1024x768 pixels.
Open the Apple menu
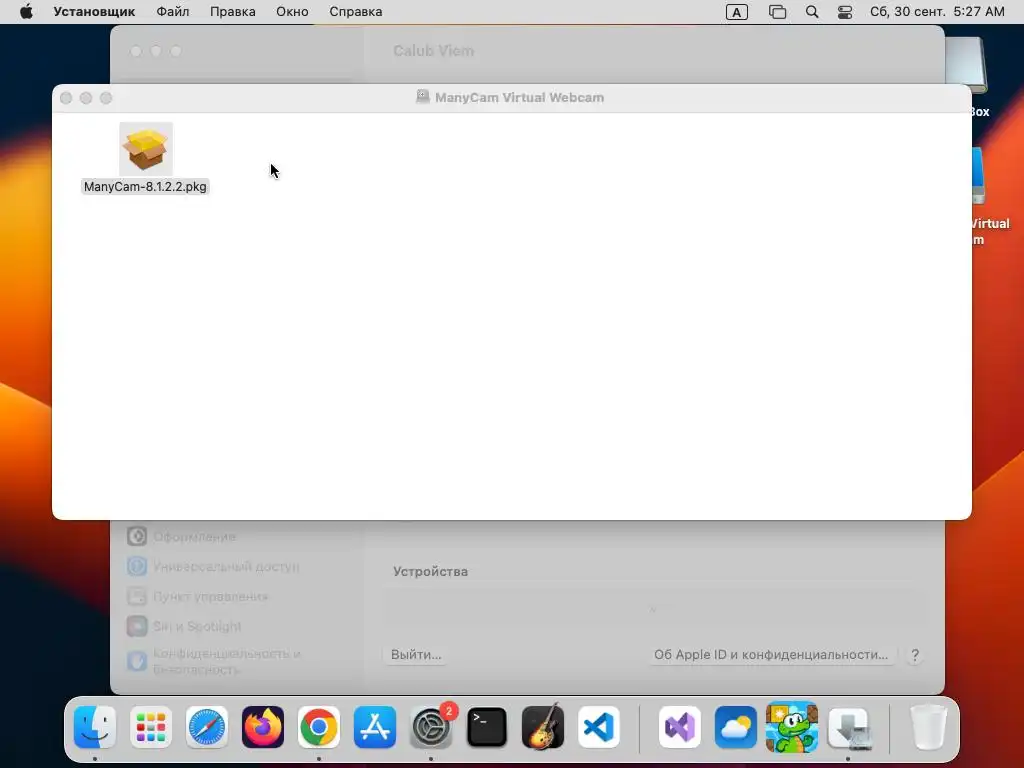26,12
